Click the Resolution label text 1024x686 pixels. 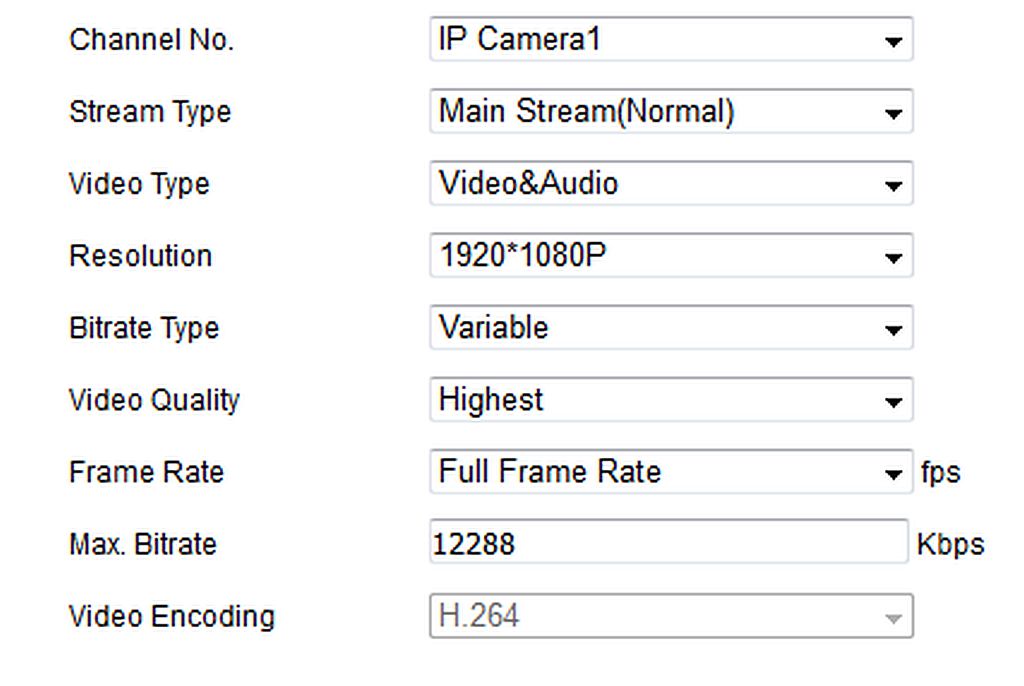click(140, 255)
